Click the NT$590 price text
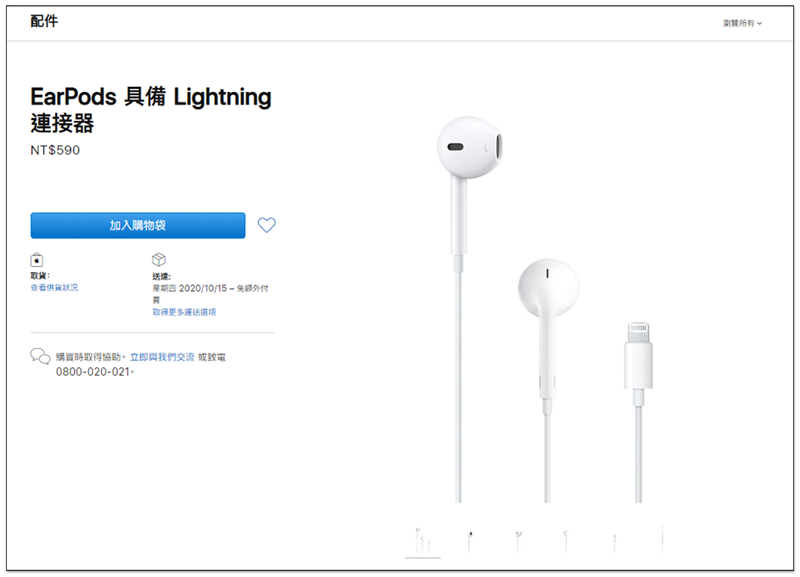This screenshot has height=577, width=800. click(x=55, y=150)
